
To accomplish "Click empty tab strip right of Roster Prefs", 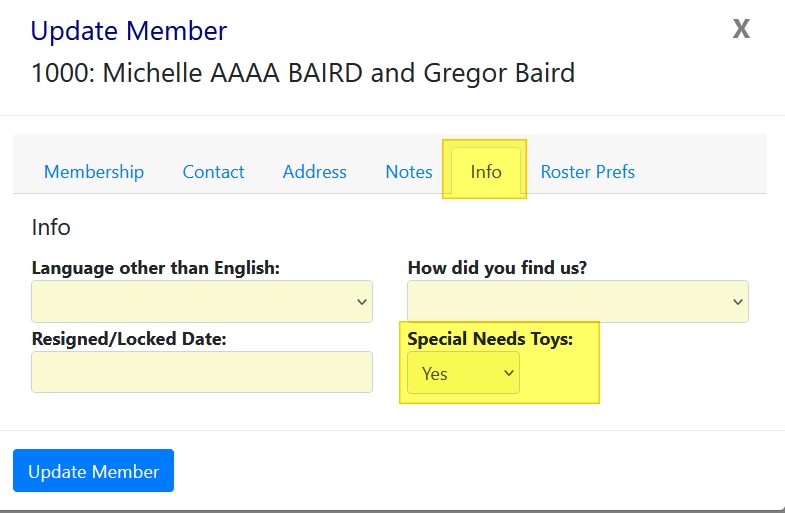I will (x=710, y=172).
